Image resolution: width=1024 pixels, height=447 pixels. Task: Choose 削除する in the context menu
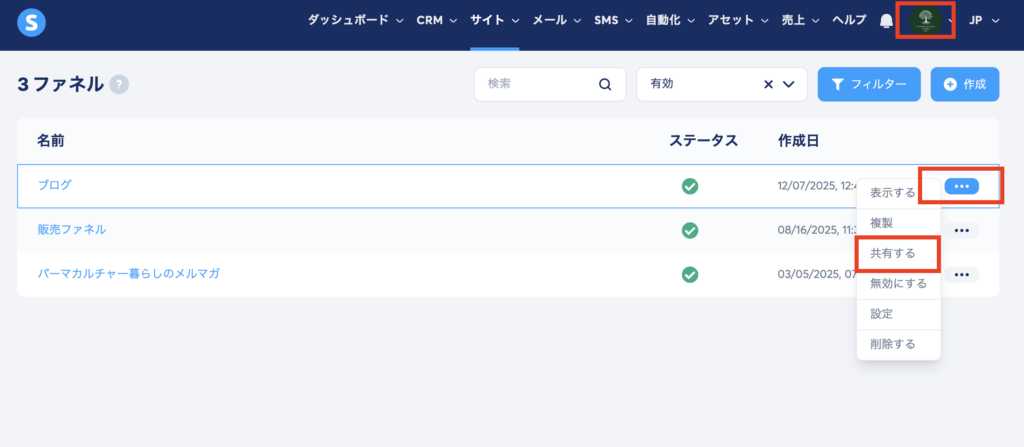point(893,344)
